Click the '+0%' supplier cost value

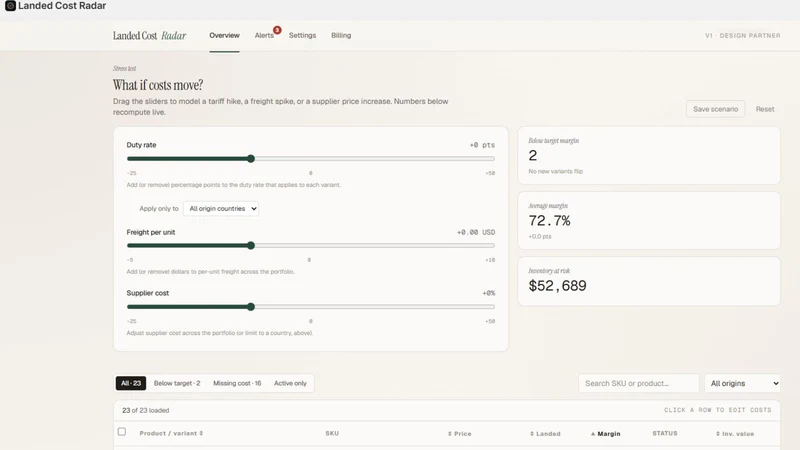tap(488, 293)
